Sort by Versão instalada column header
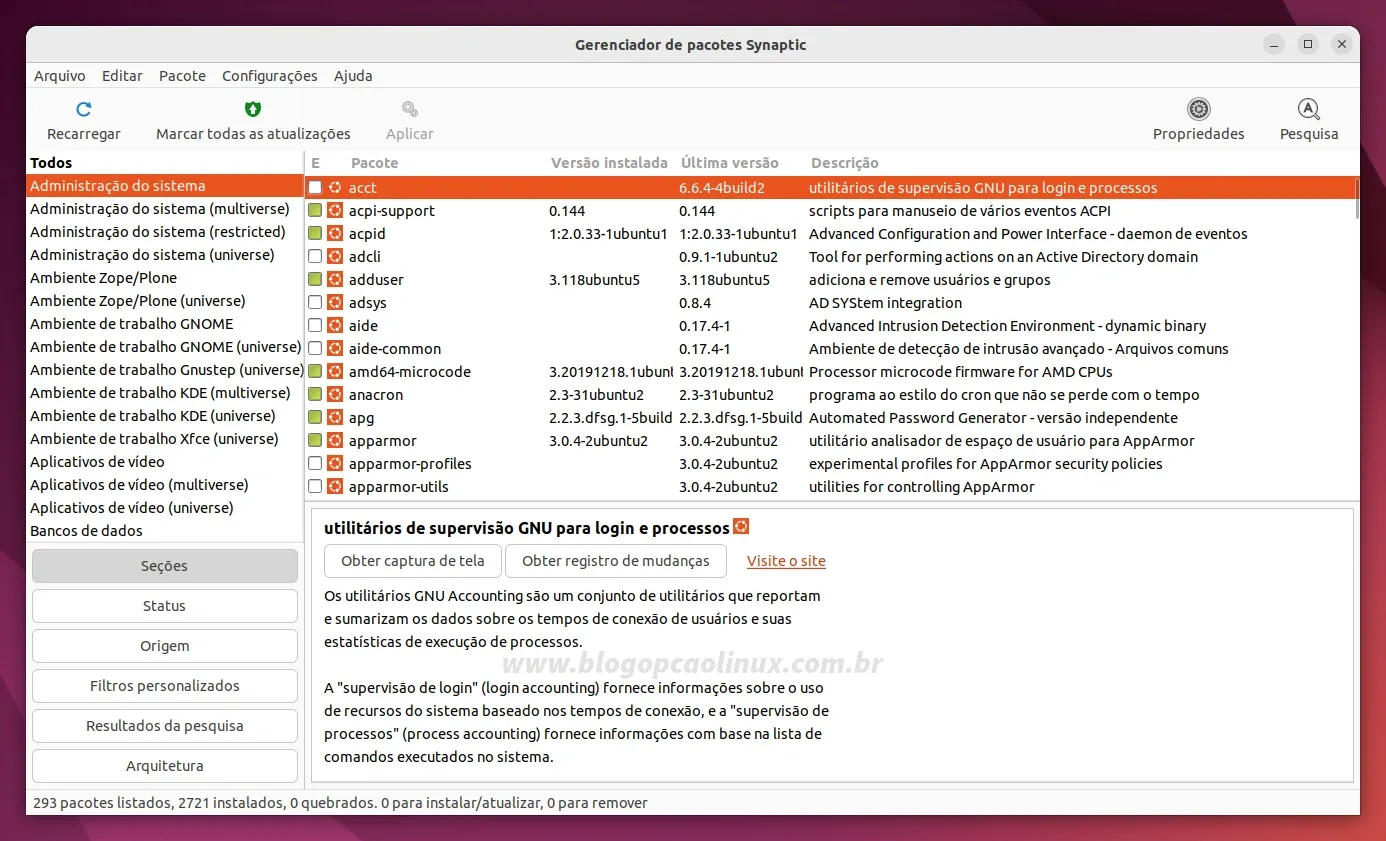The image size is (1386, 841). click(609, 163)
